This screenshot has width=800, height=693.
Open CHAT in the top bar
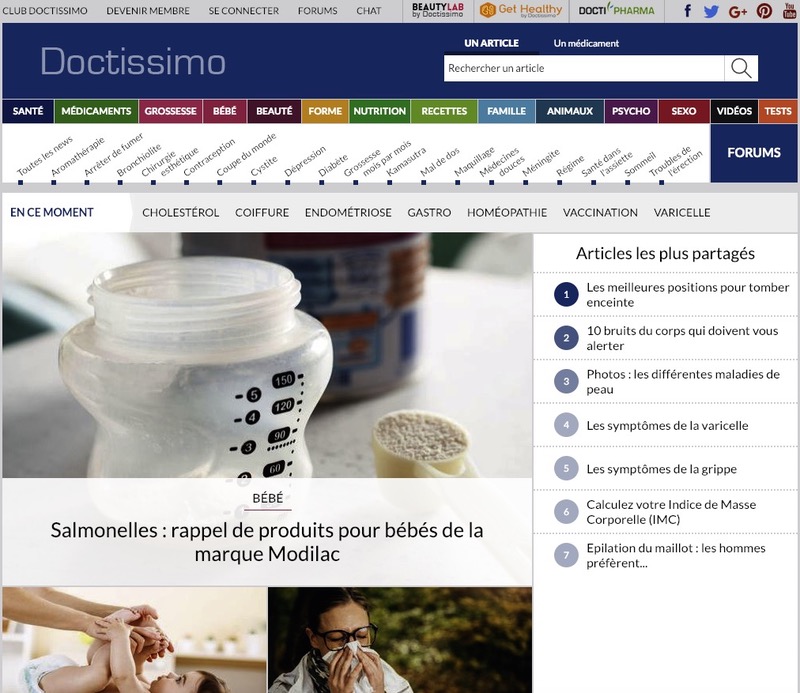[x=369, y=11]
